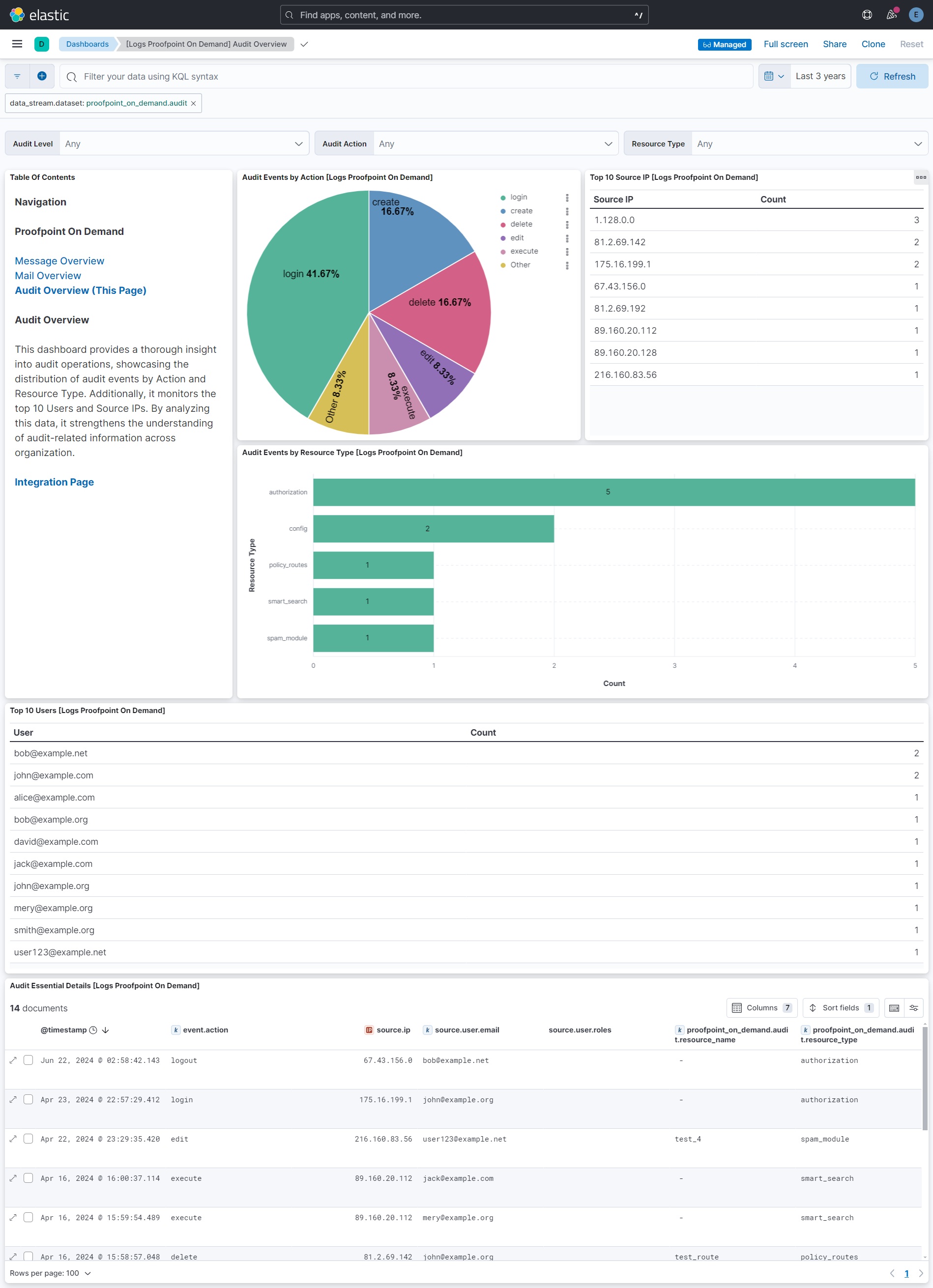Add a filter with plus icon

tap(42, 76)
